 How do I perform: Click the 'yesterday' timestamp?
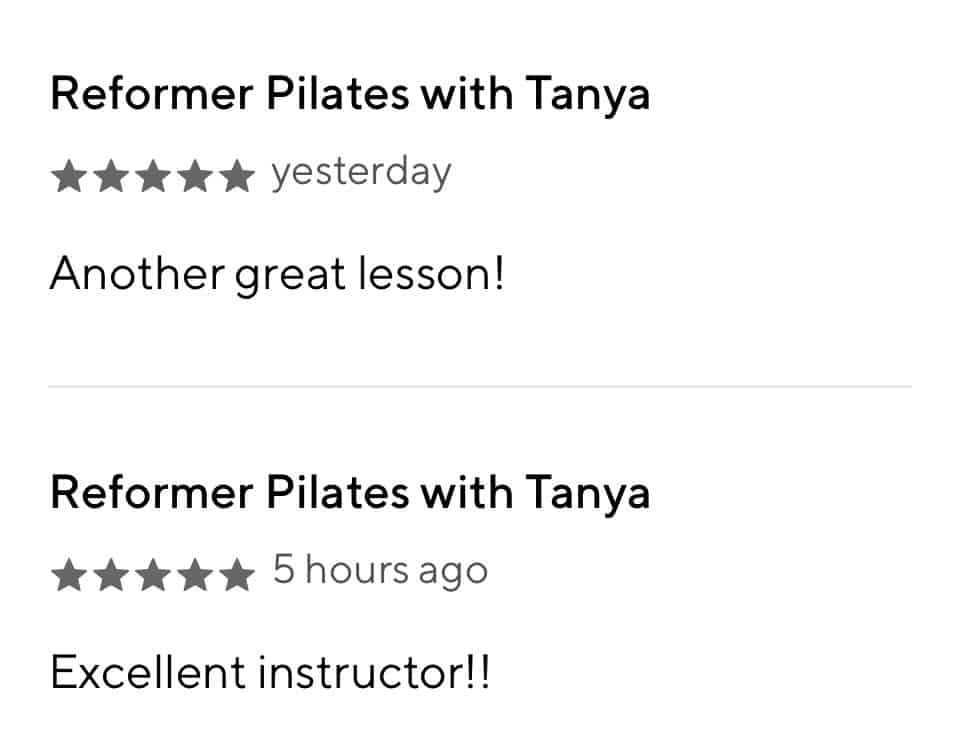pyautogui.click(x=361, y=174)
